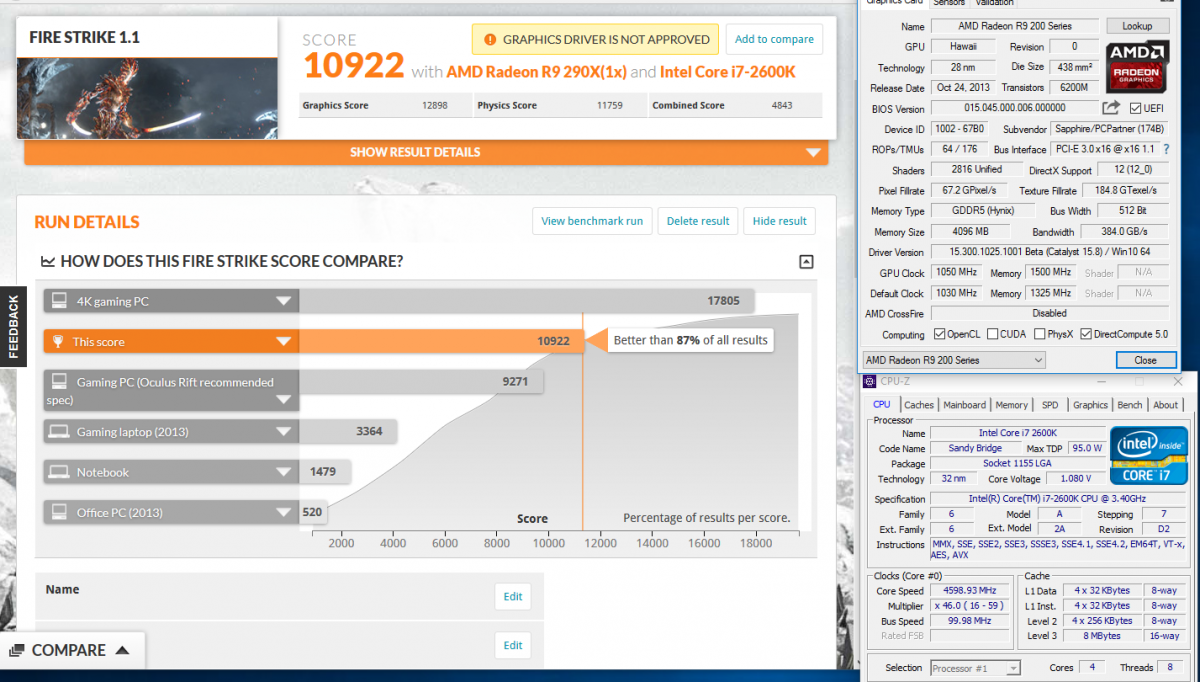The width and height of the screenshot is (1200, 682).
Task: Click the Intel Core i7 logo in CPU-Z
Action: click(x=1149, y=457)
